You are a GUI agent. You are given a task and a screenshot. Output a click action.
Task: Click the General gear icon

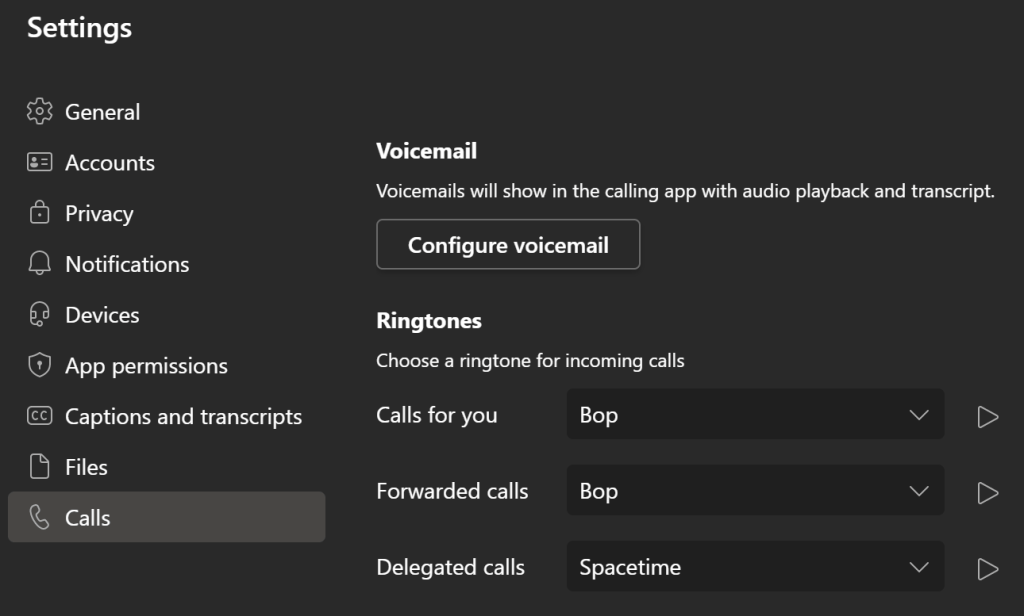click(40, 112)
